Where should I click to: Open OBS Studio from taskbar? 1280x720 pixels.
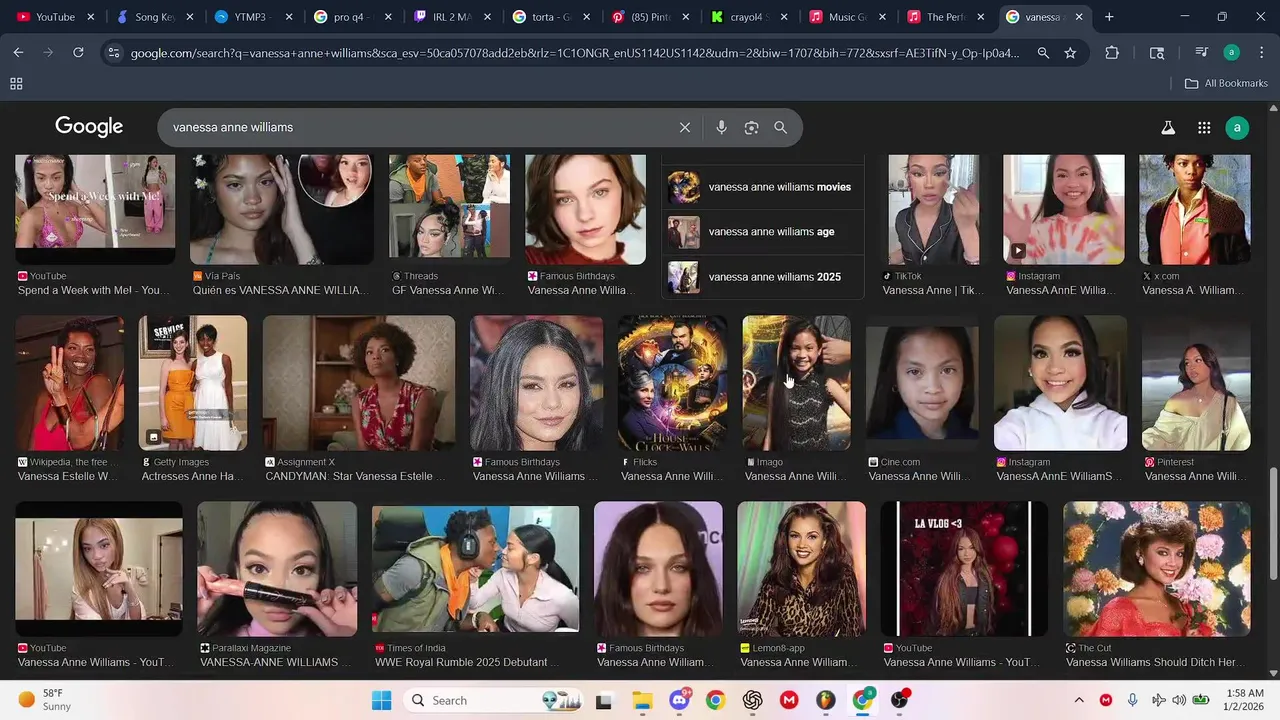click(x=900, y=700)
